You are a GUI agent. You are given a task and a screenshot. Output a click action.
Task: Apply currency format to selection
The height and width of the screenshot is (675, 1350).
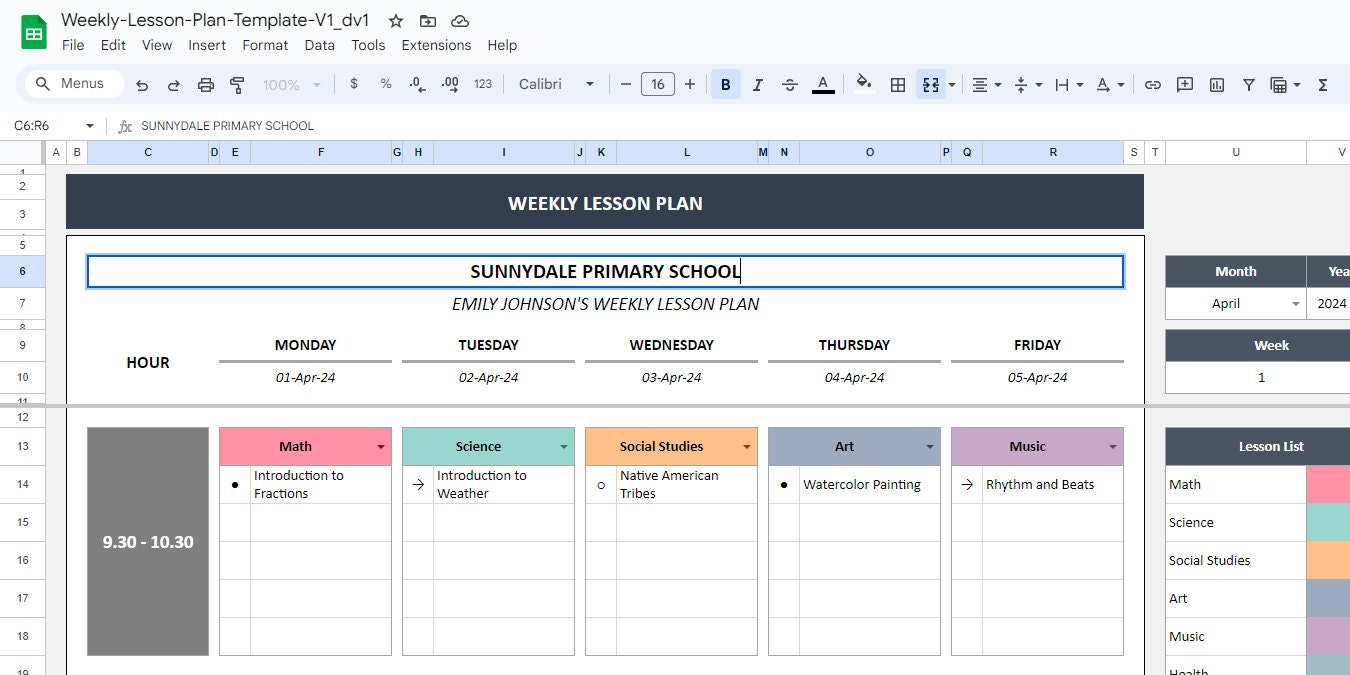click(354, 84)
